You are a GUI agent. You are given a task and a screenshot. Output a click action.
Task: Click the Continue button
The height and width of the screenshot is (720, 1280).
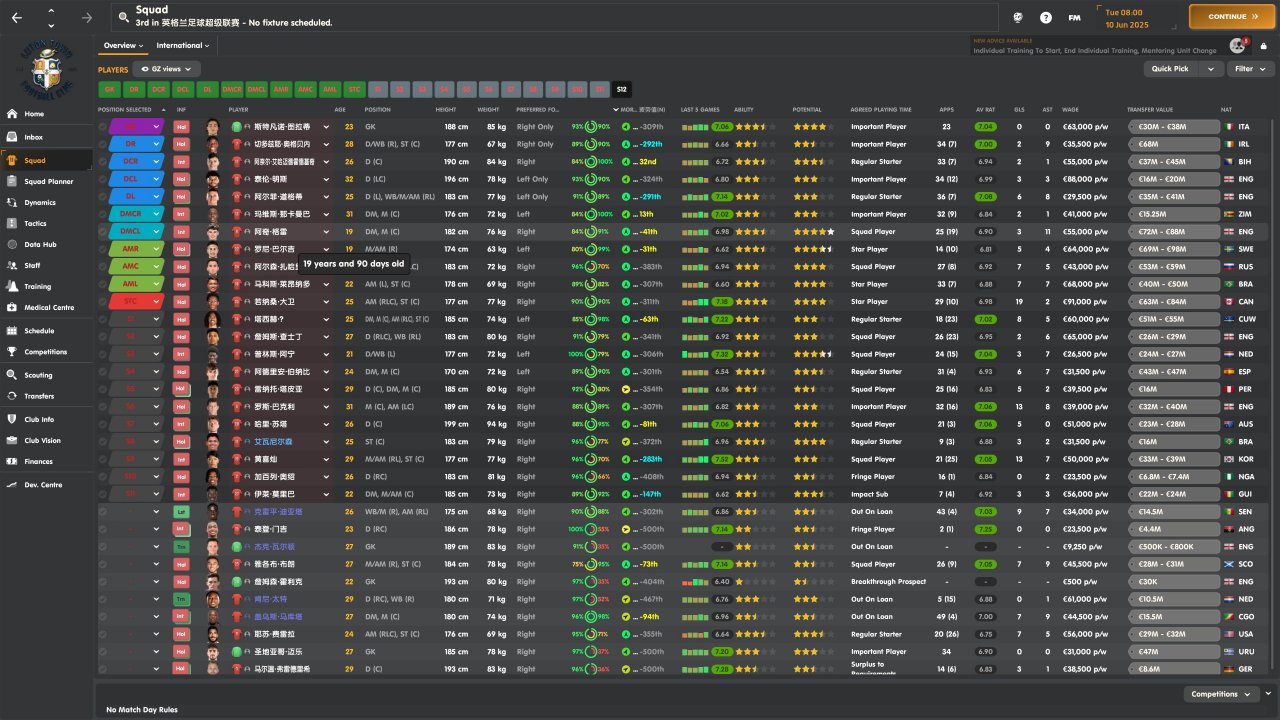coord(1232,17)
